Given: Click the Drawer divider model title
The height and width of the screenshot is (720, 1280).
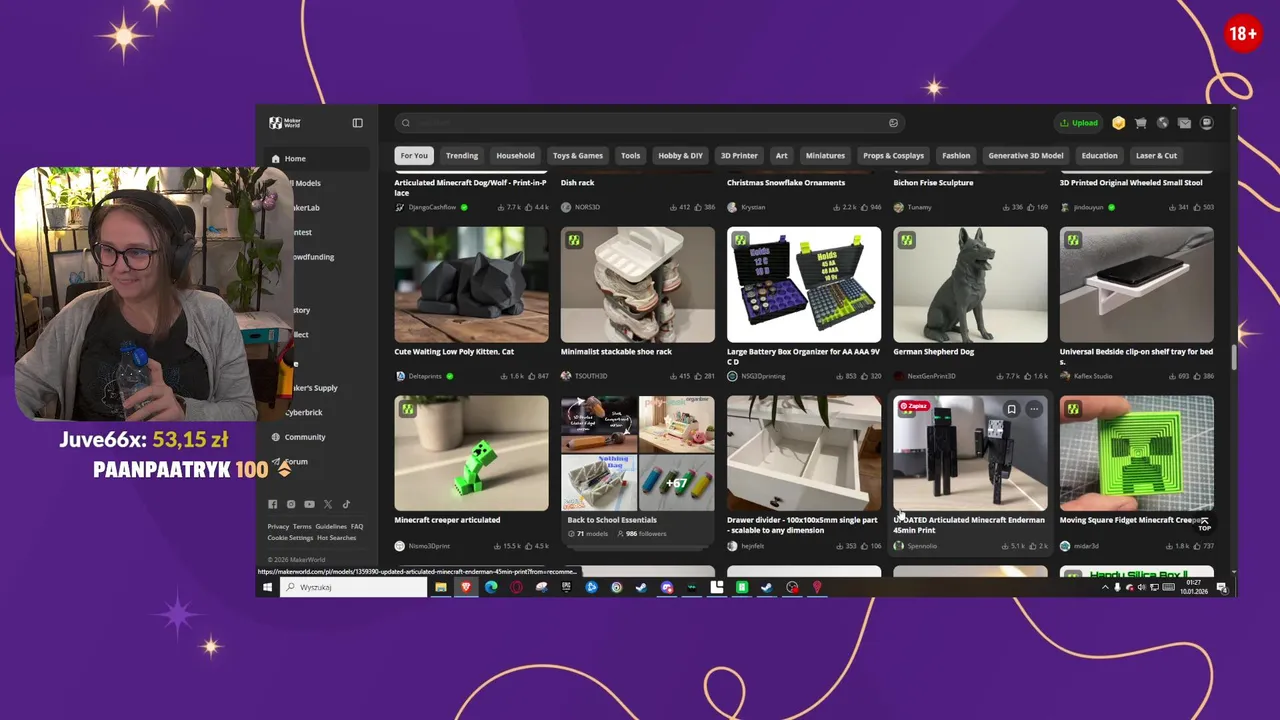Looking at the screenshot, I should click(802, 525).
